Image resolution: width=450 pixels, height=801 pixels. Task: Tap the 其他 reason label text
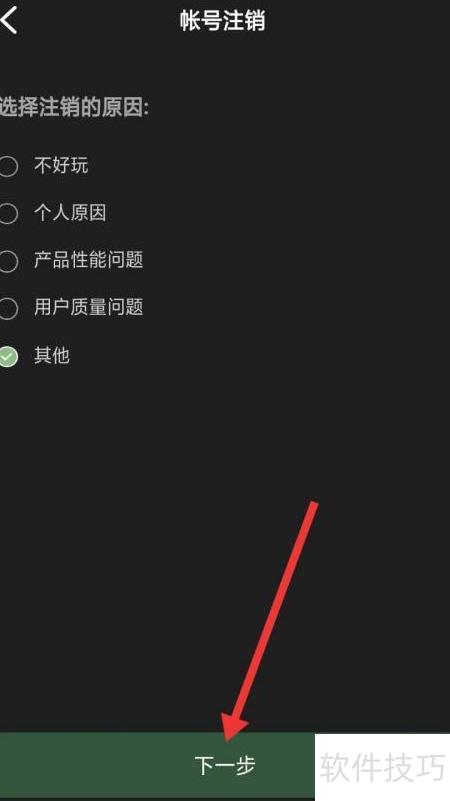pyautogui.click(x=52, y=356)
